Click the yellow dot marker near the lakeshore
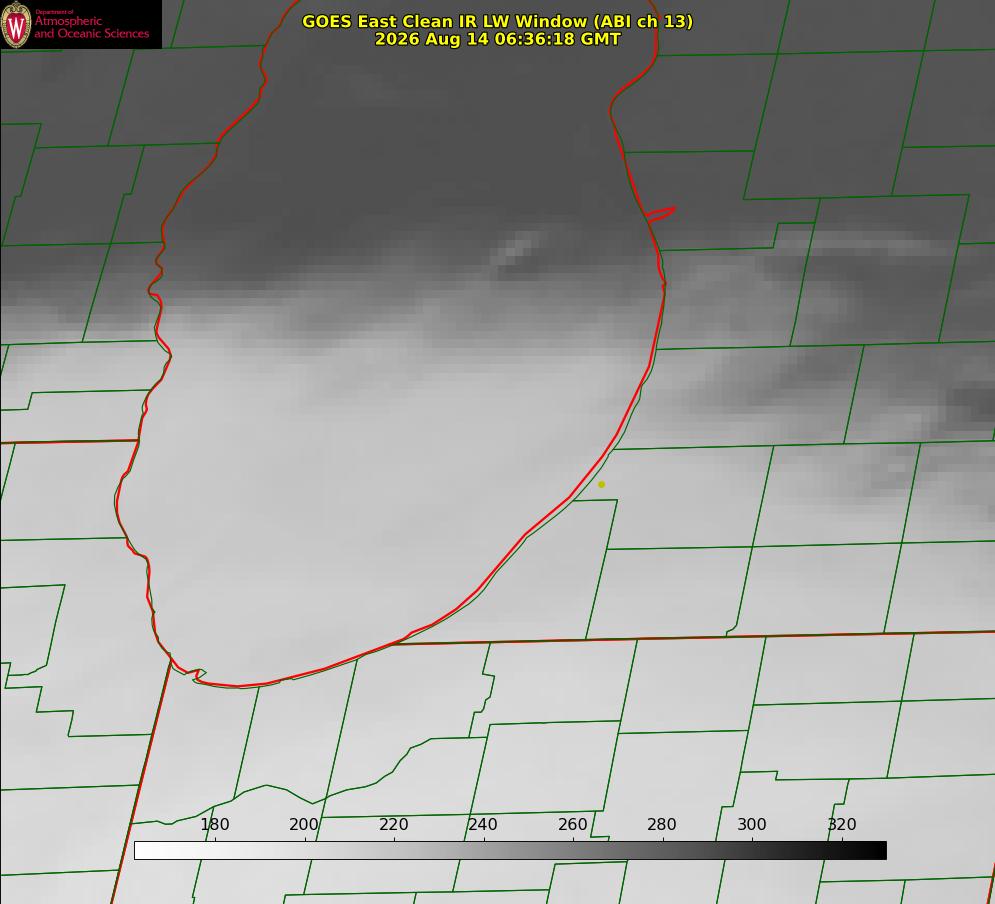The image size is (995, 904). (x=602, y=485)
